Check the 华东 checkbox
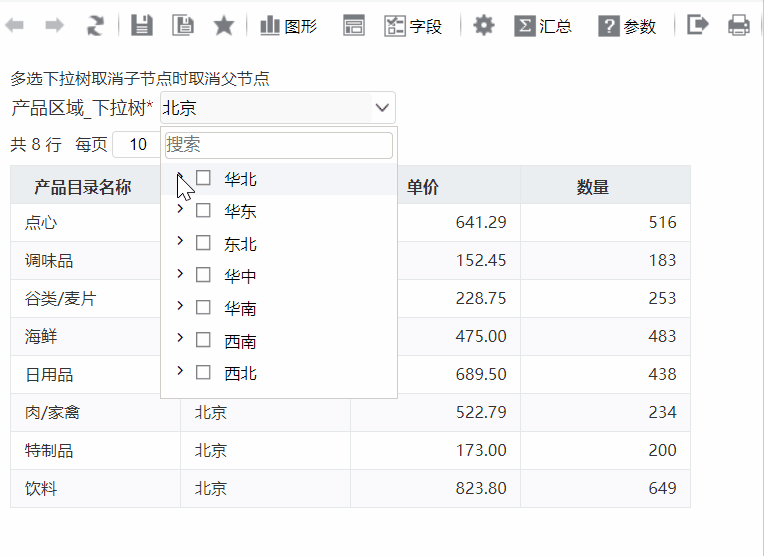This screenshot has width=764, height=556. pos(203,211)
